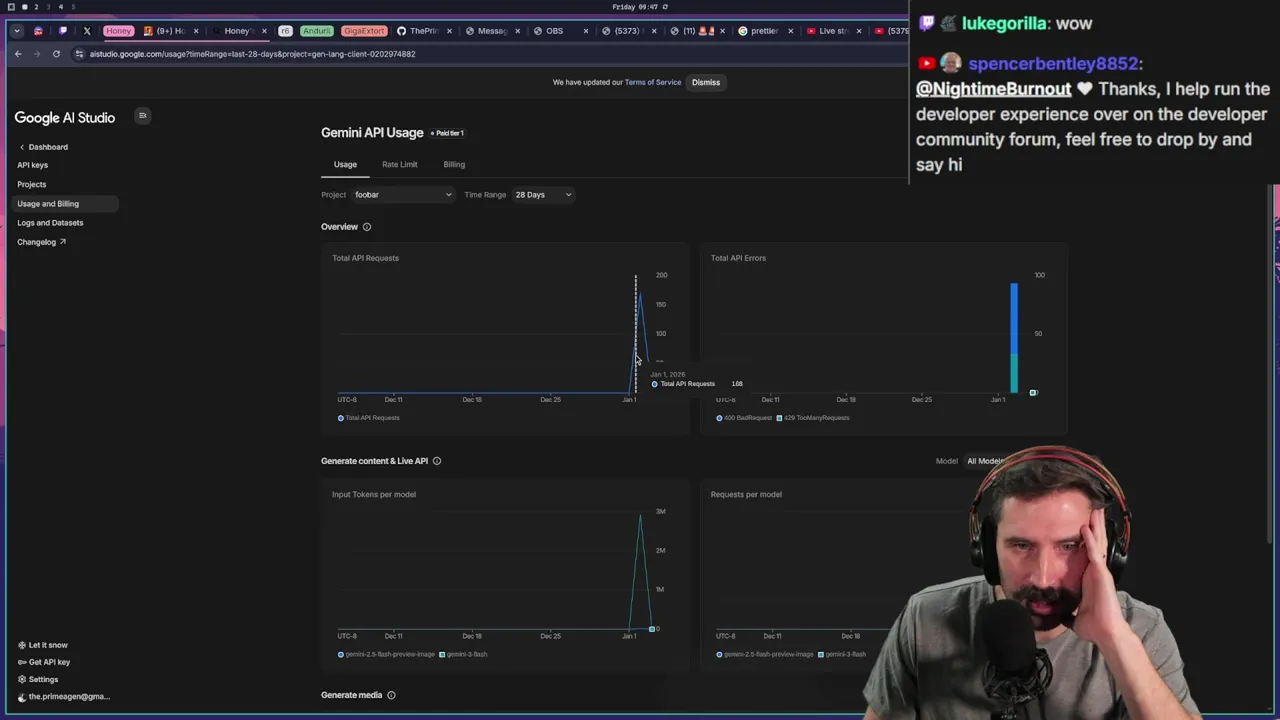Viewport: 1280px width, 720px height.
Task: Click Google AI Studio logo
Action: pyautogui.click(x=65, y=118)
